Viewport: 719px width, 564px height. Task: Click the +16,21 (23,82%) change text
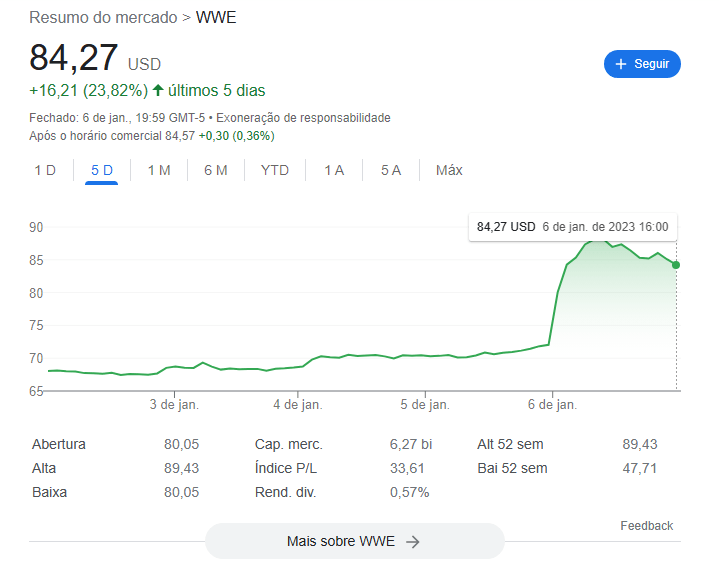coord(88,90)
